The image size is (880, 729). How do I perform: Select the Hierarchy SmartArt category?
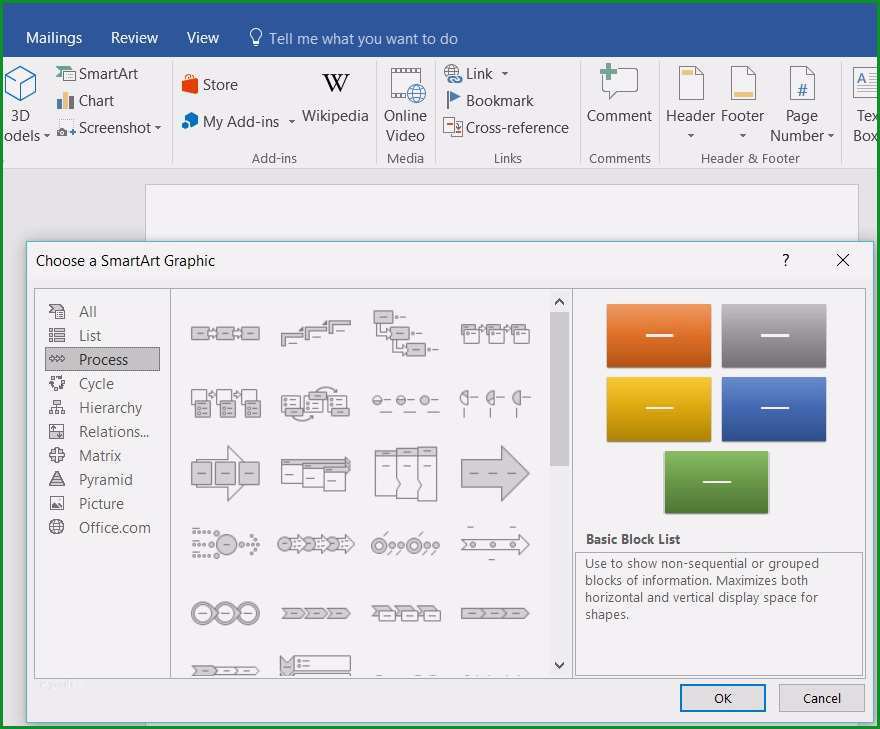coord(102,408)
